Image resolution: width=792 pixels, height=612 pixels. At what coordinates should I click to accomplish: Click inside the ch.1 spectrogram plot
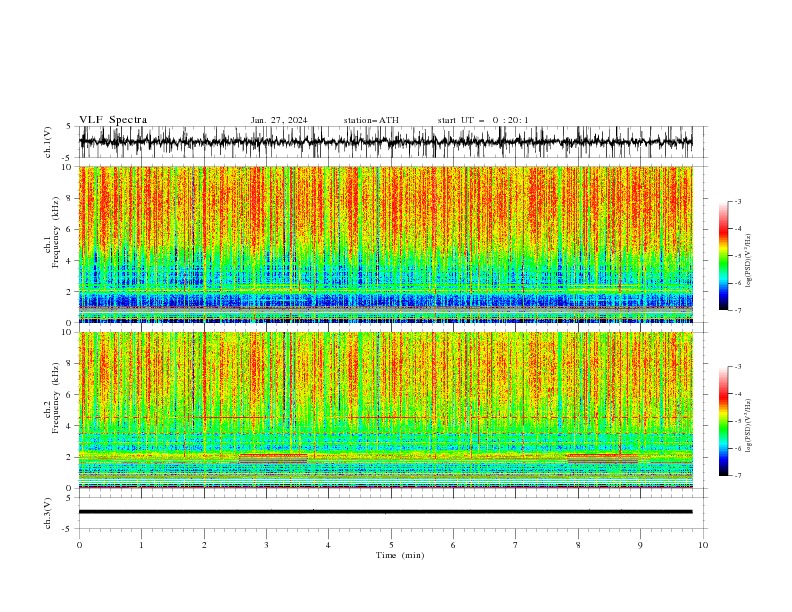coord(385,244)
